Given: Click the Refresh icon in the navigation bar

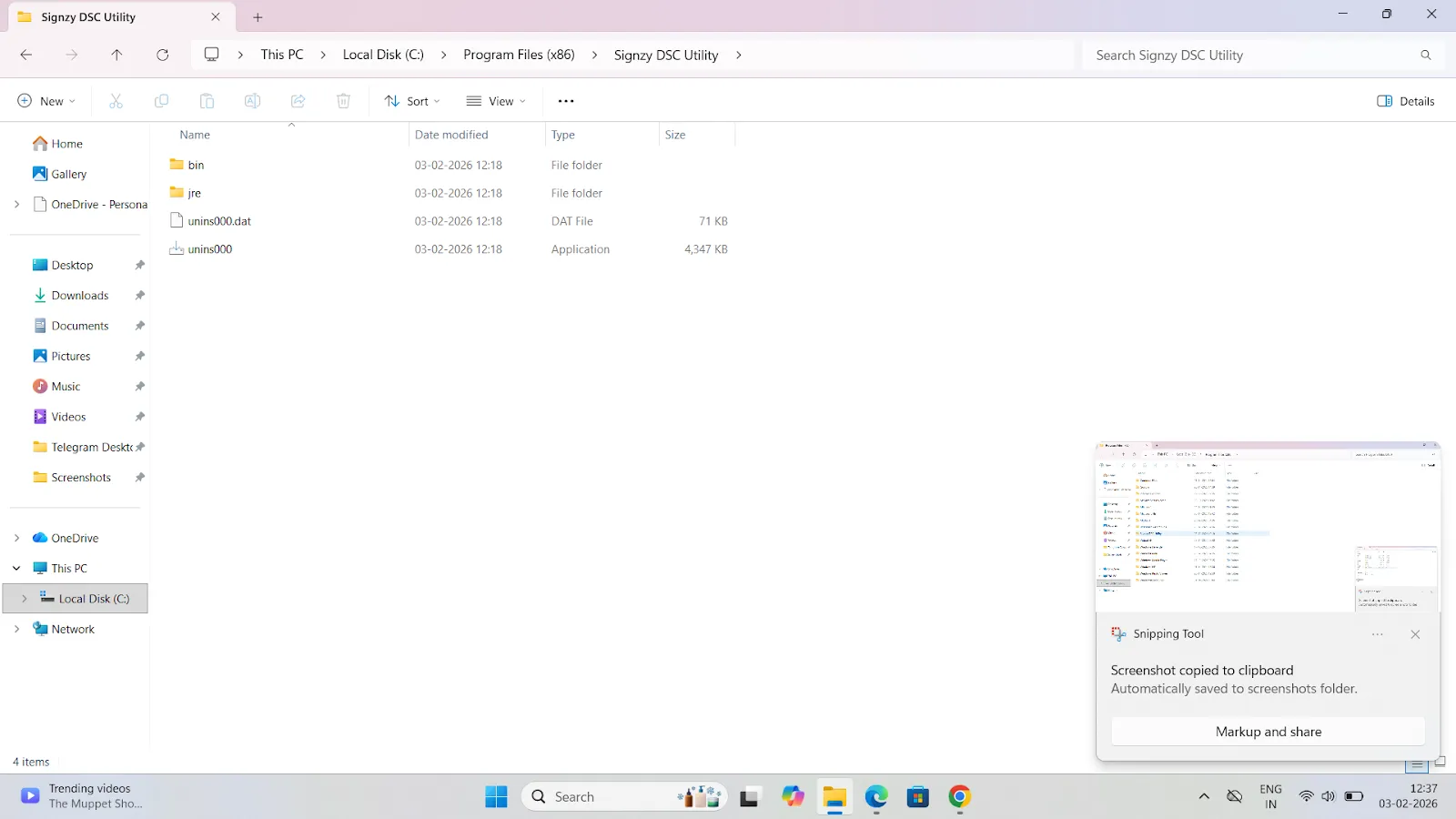Looking at the screenshot, I should click(162, 55).
